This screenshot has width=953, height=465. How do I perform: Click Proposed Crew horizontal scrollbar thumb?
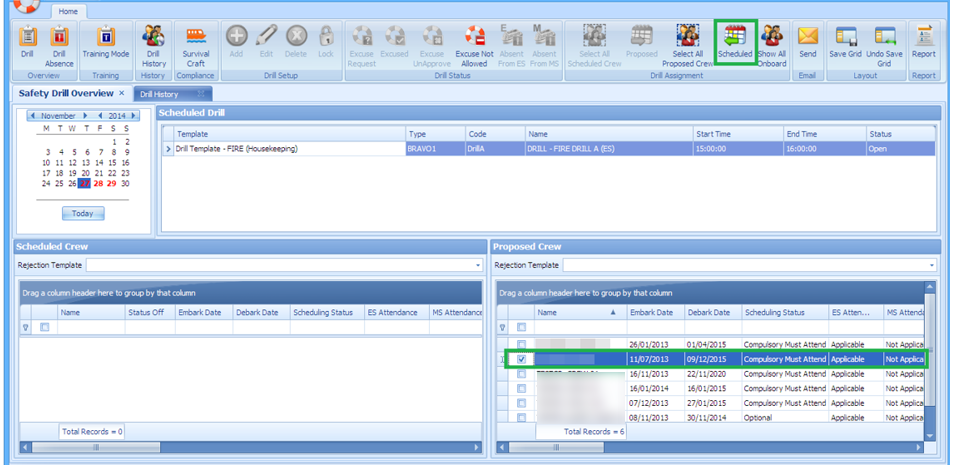[556, 447]
